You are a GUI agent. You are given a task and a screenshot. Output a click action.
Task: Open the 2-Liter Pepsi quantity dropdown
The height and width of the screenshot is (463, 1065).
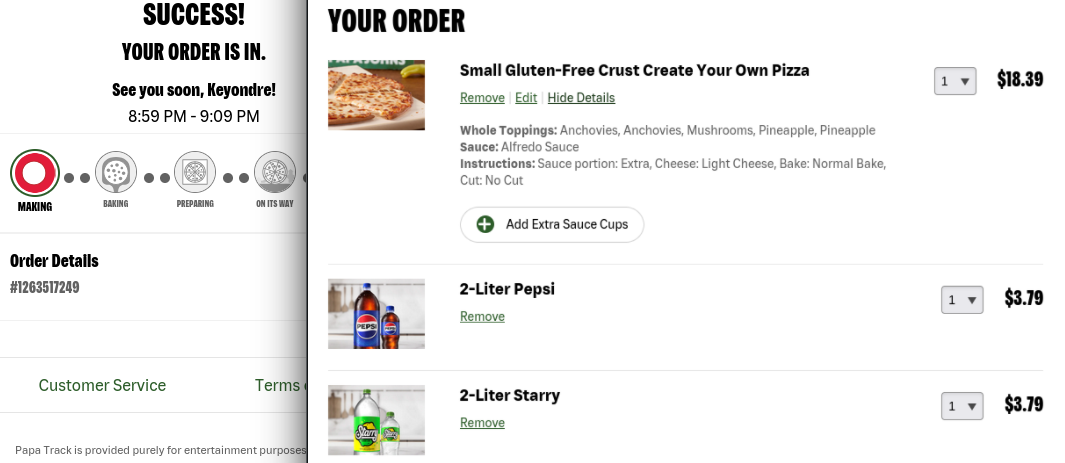pos(961,300)
